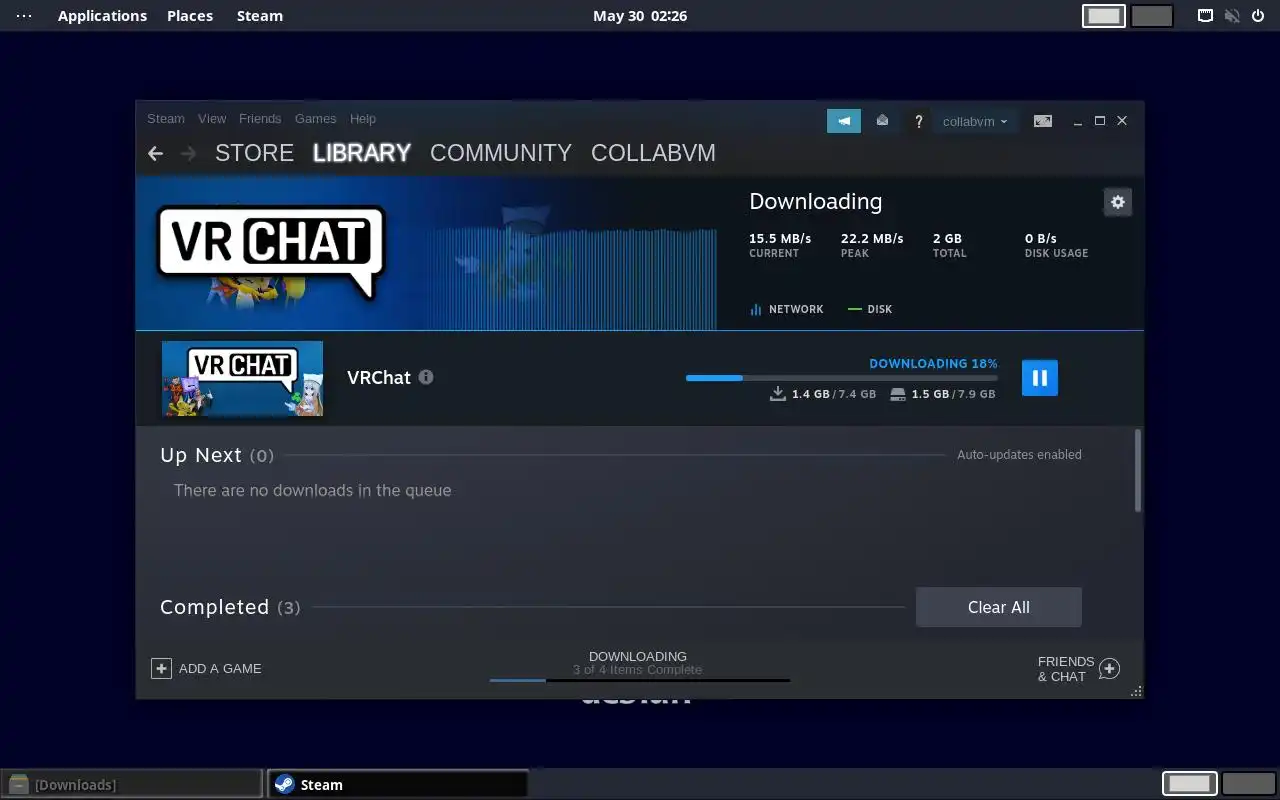Screen dimensions: 1280x800
Task: Open the question mark help icon
Action: pos(919,121)
